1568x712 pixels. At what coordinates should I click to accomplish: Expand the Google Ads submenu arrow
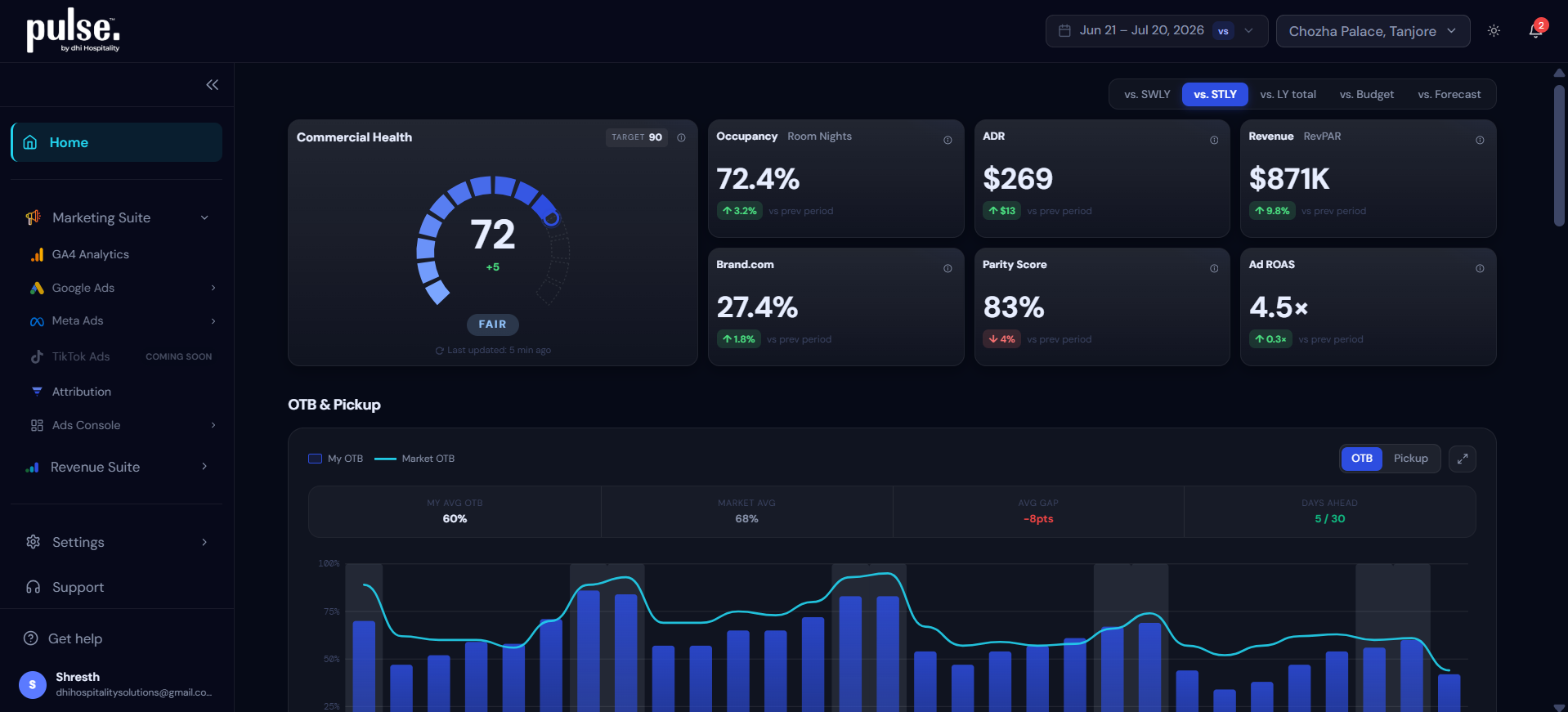(x=213, y=288)
